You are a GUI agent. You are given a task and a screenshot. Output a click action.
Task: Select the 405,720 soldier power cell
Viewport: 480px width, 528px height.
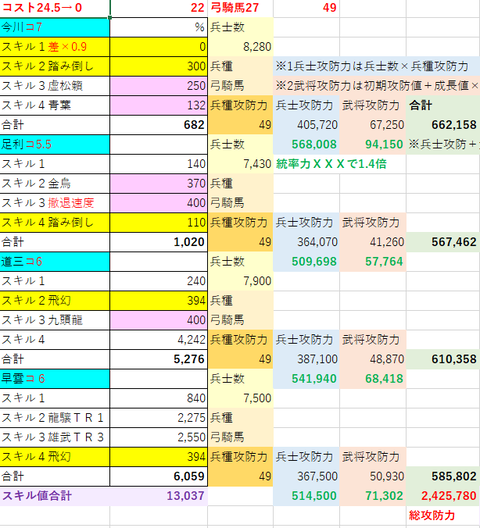click(x=307, y=125)
